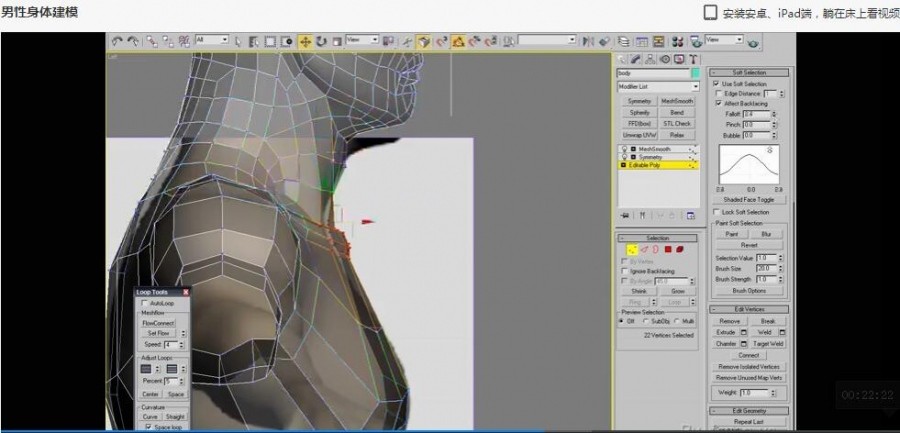The height and width of the screenshot is (433, 900).
Task: Collapse the Soft Selection rollout
Action: [749, 72]
